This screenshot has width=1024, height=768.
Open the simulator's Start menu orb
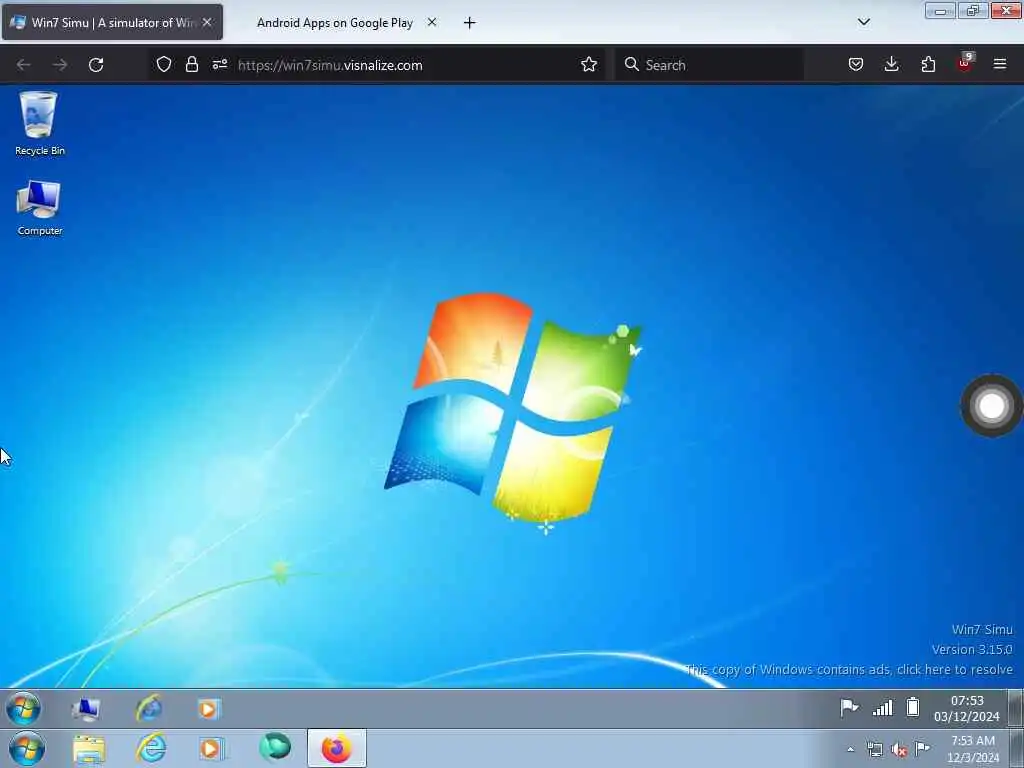[x=24, y=708]
